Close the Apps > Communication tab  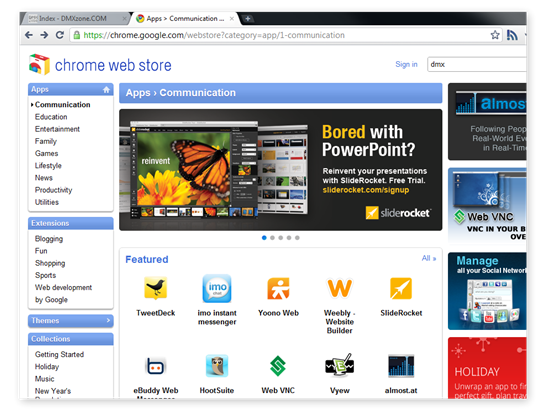point(232,19)
